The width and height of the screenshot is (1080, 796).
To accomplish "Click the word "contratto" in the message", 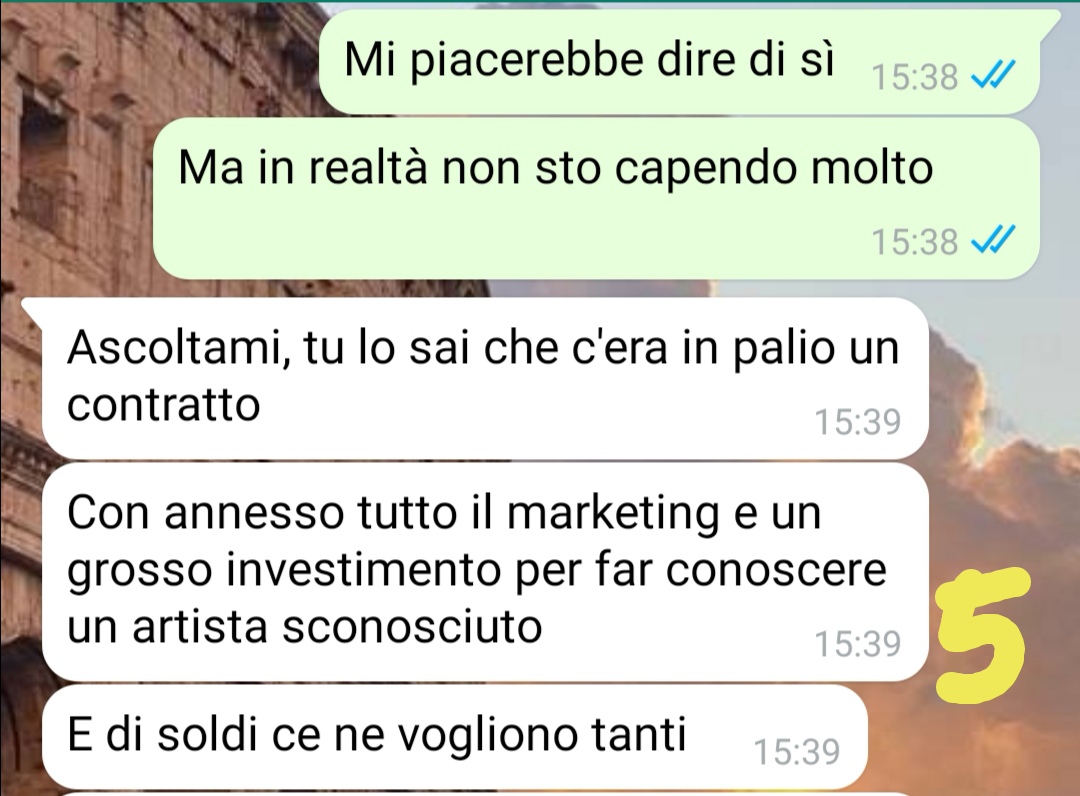I will 163,405.
